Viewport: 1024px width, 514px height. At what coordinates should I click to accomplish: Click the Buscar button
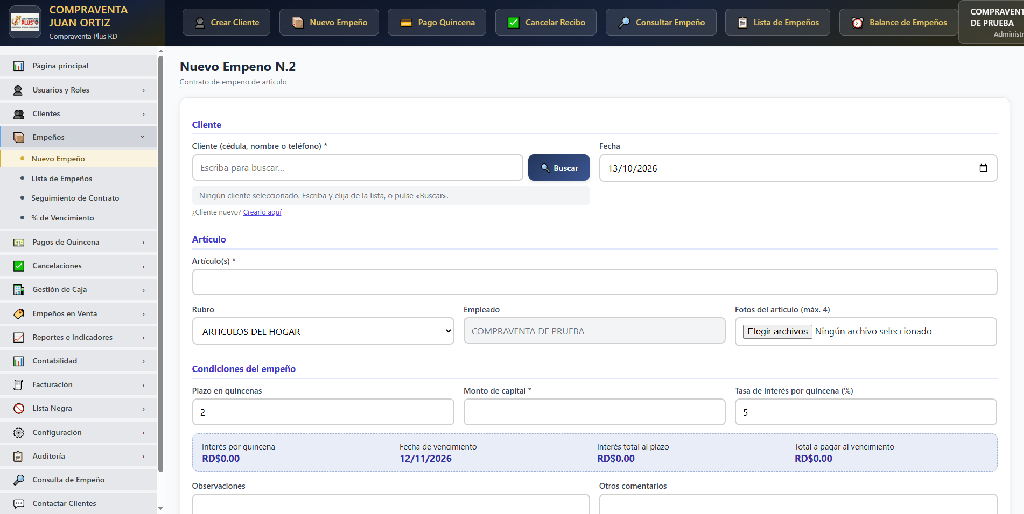coord(559,168)
